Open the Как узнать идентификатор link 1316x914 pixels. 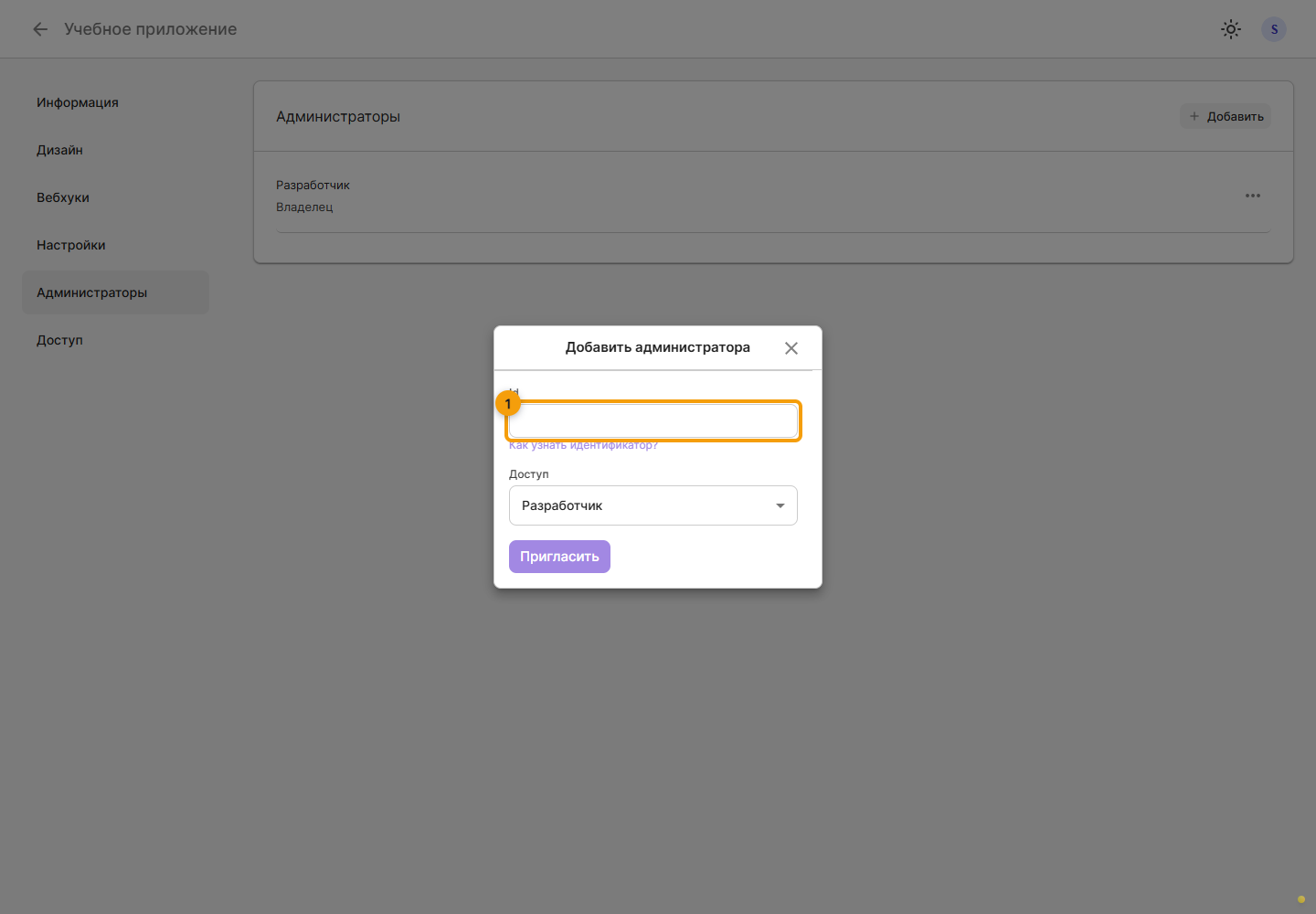583,445
